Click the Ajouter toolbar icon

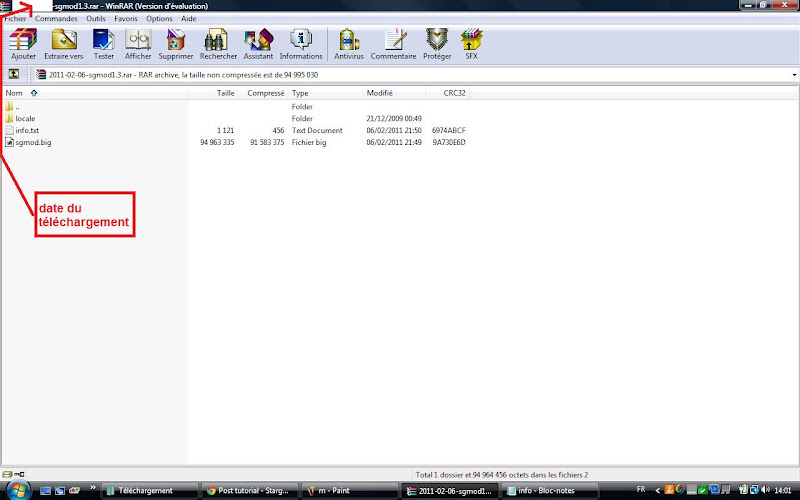click(23, 44)
